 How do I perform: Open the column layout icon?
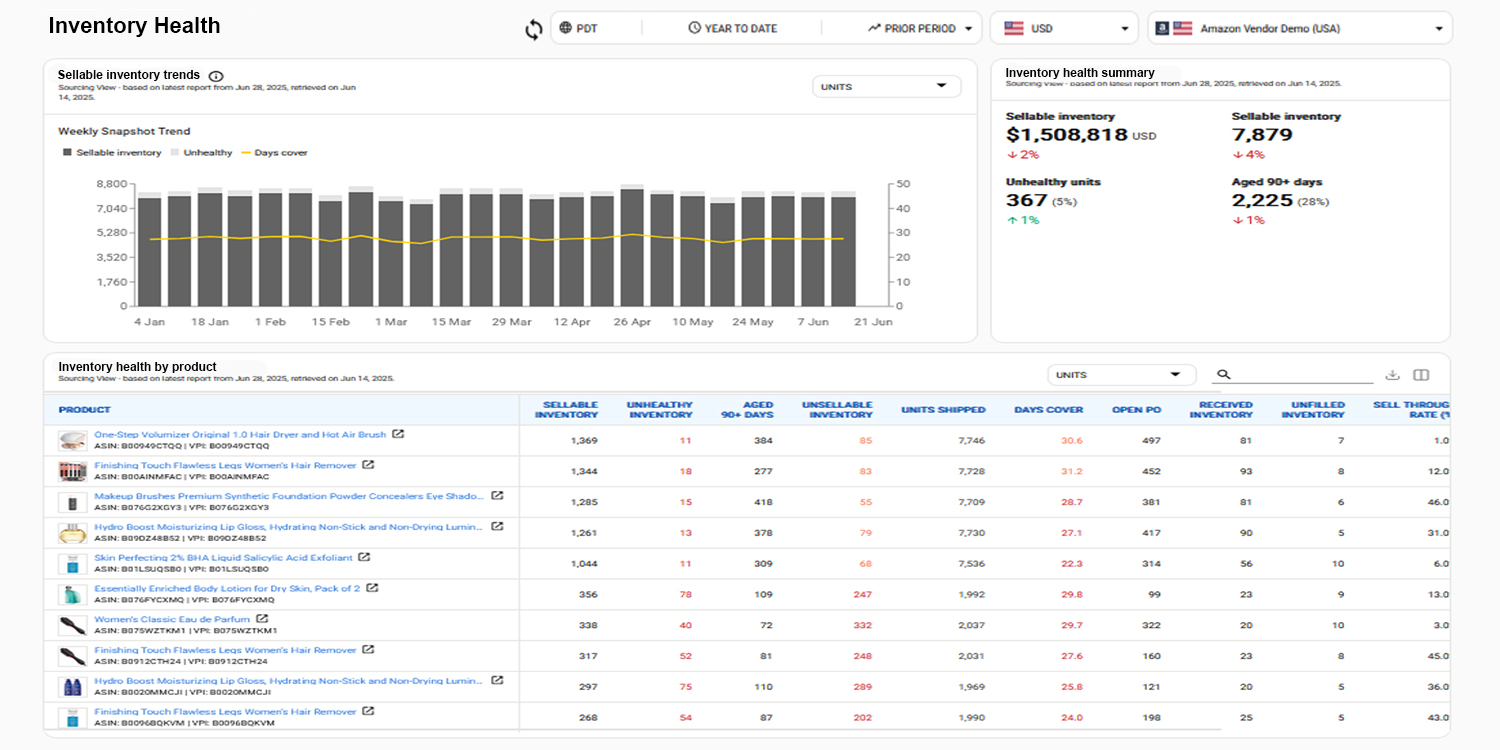(x=1421, y=375)
